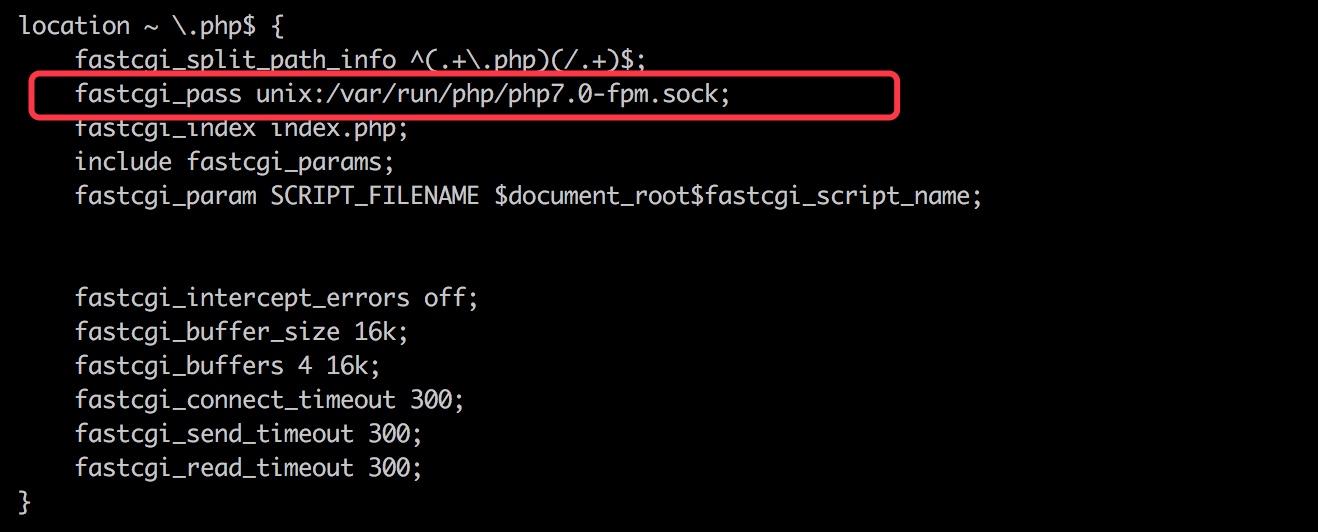This screenshot has height=532, width=1318.
Task: Click the fastcgi_buffer_size 16k line
Action: coord(242,332)
